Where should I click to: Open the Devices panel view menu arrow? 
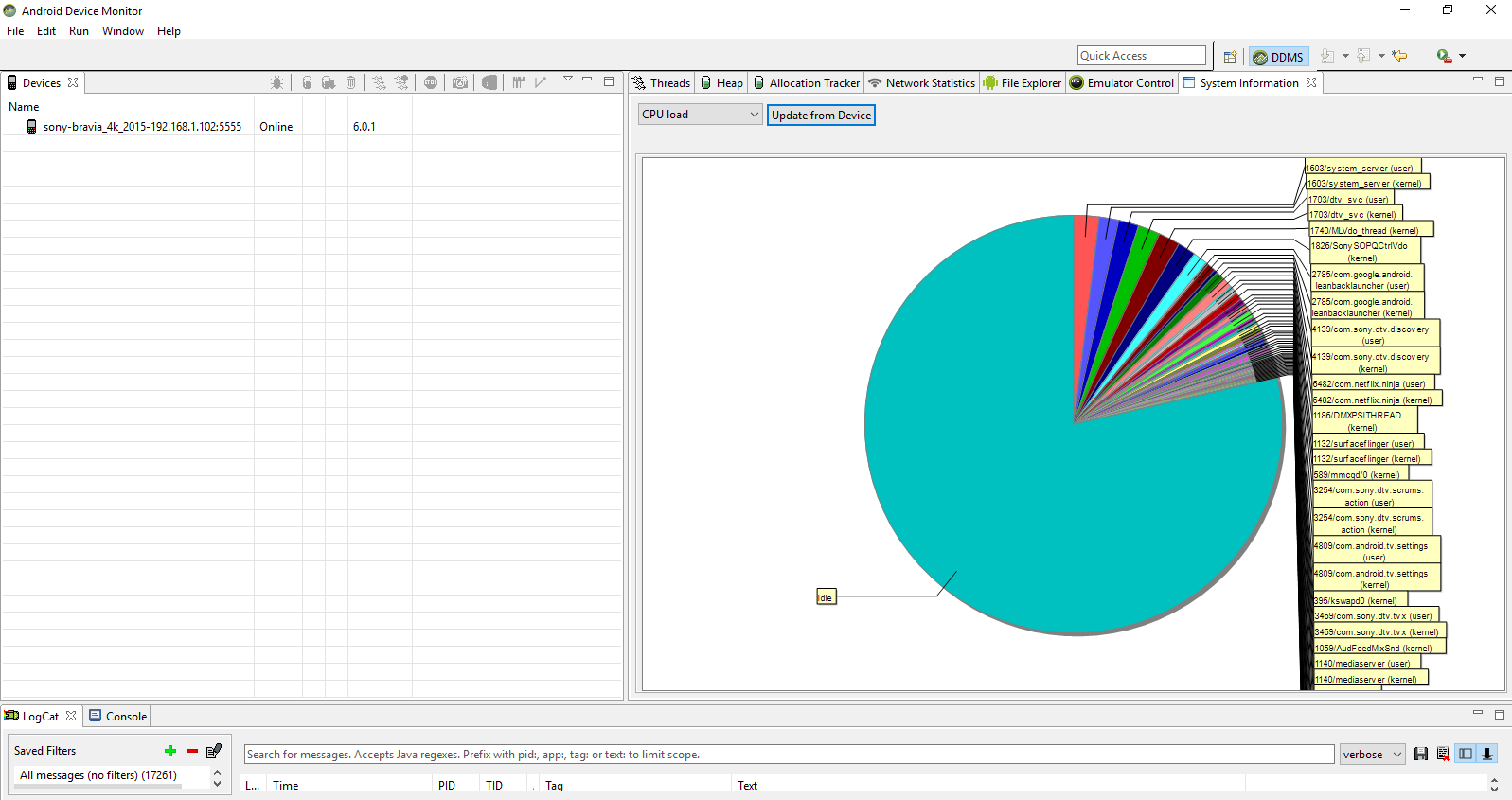[x=568, y=80]
